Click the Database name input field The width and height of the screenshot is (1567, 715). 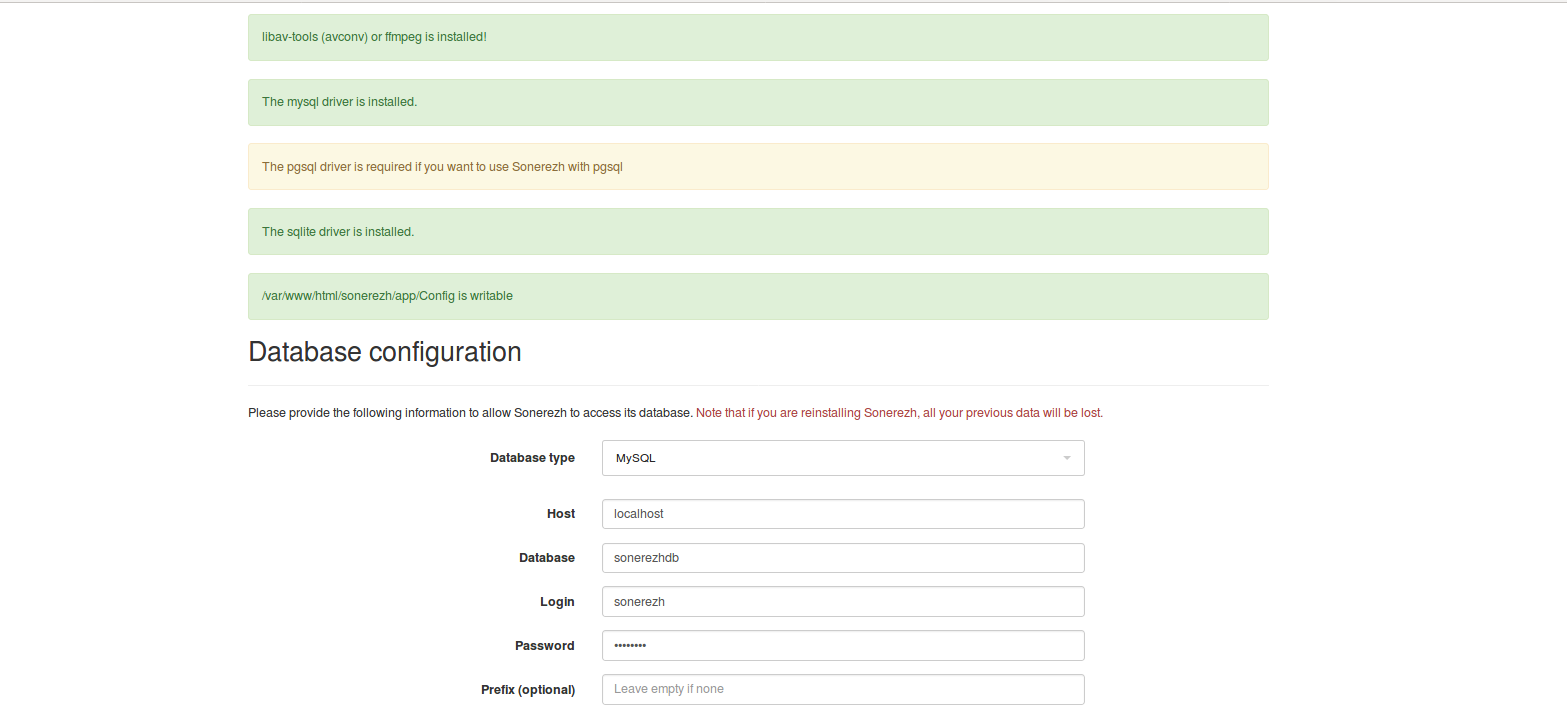coord(843,558)
